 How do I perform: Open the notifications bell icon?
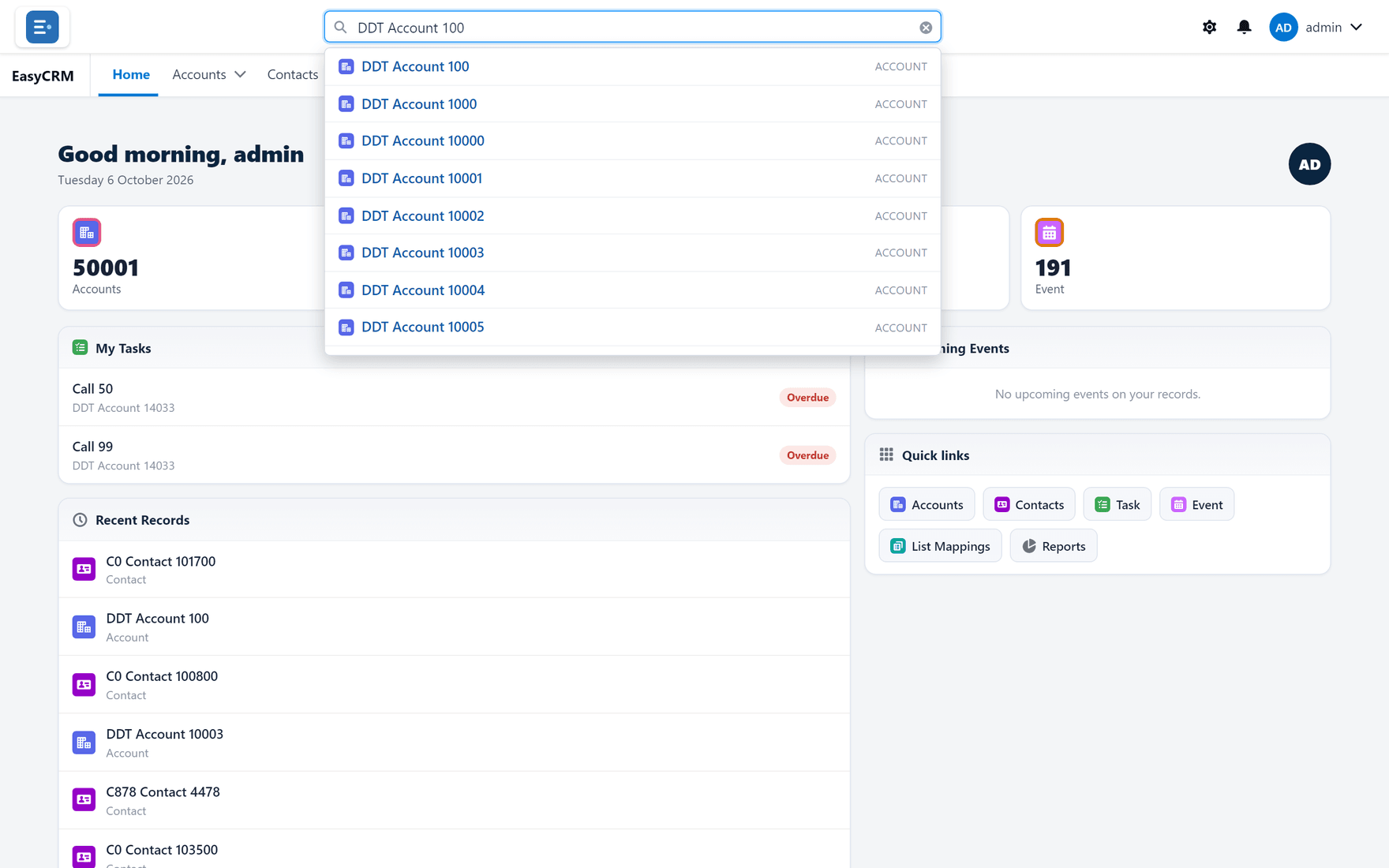click(1244, 27)
